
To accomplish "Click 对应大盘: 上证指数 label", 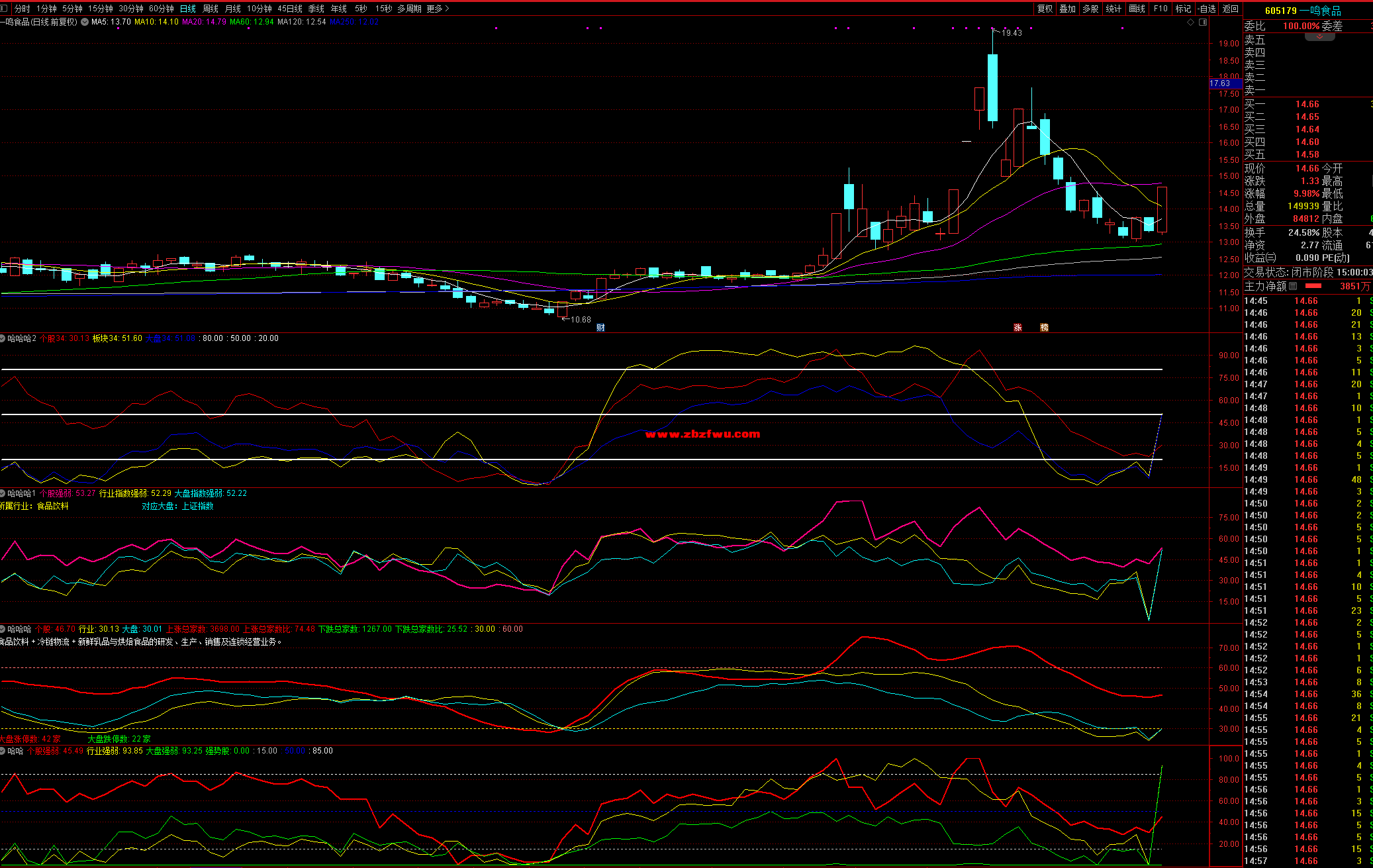I will [177, 506].
